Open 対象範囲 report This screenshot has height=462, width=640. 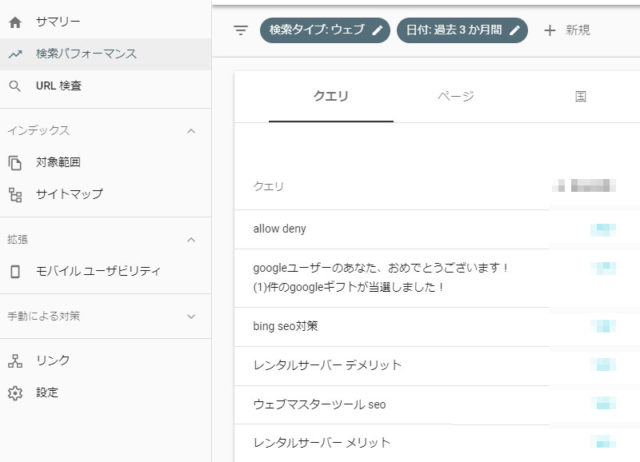105,162
